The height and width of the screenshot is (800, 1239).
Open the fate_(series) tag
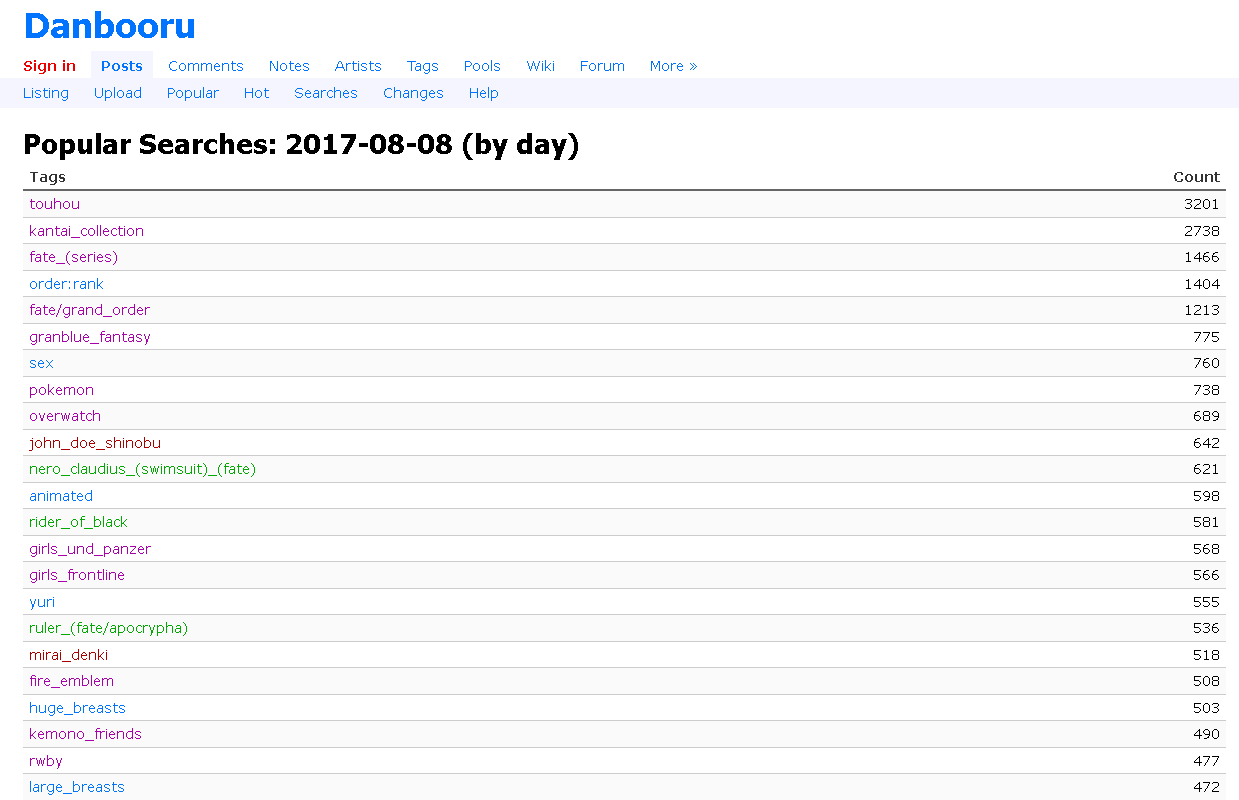pos(73,257)
